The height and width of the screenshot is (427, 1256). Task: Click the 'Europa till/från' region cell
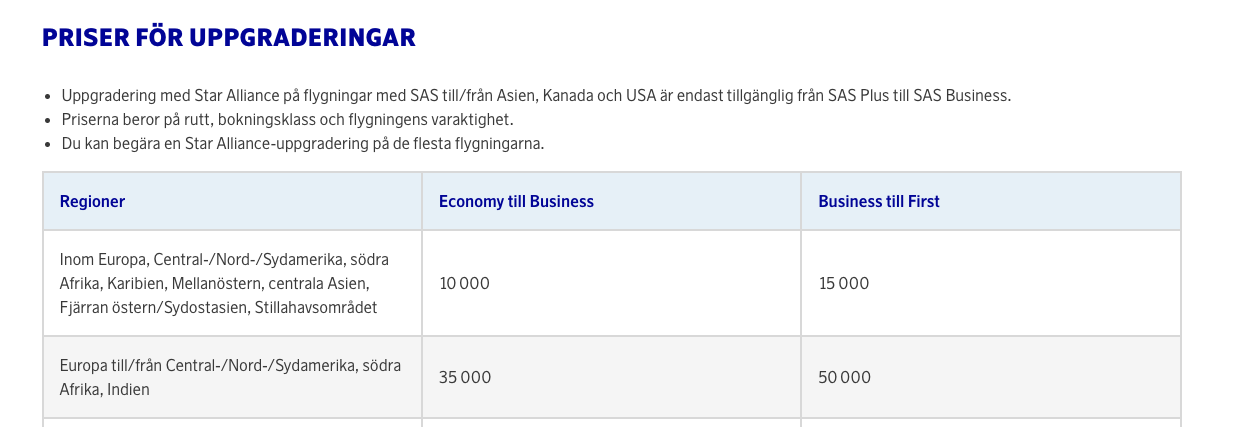point(232,377)
